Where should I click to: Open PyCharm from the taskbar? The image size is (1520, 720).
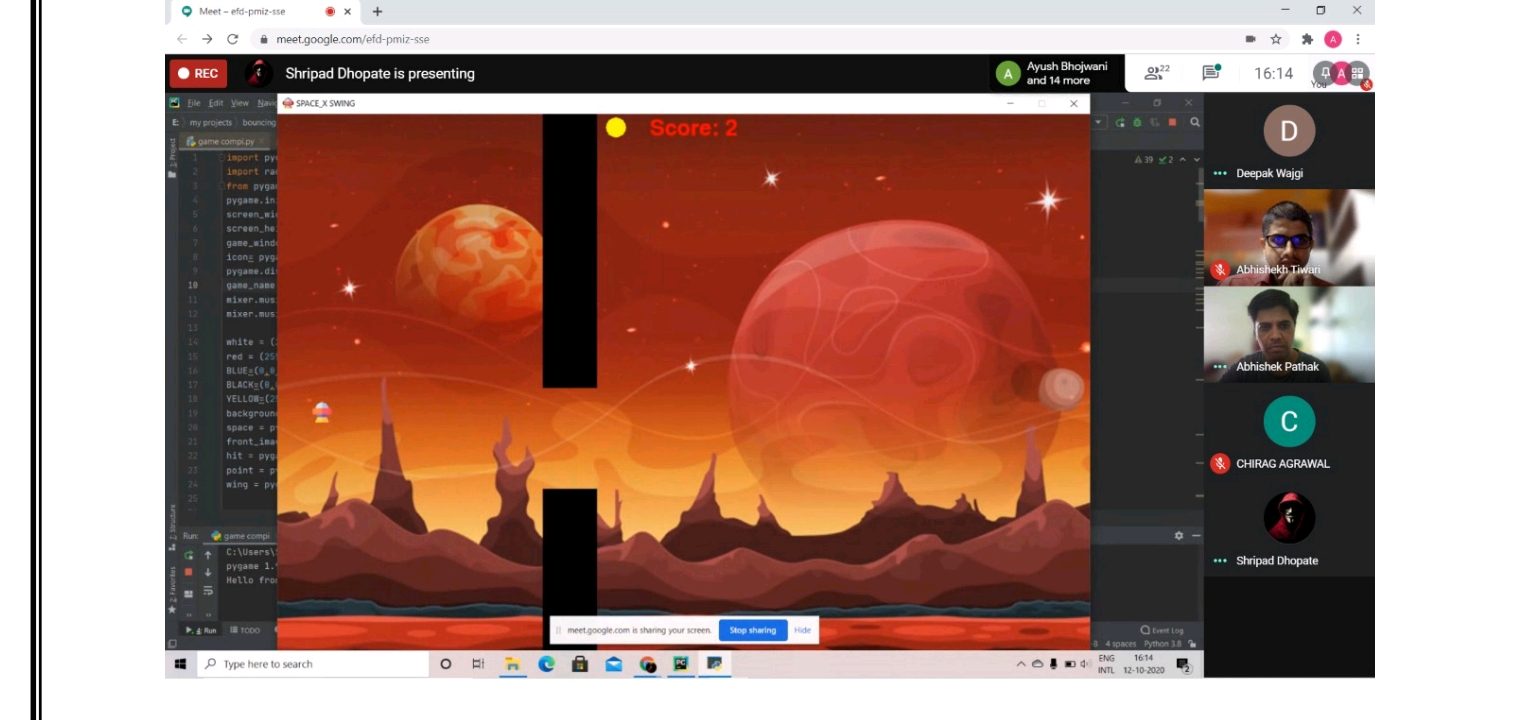pyautogui.click(x=681, y=664)
